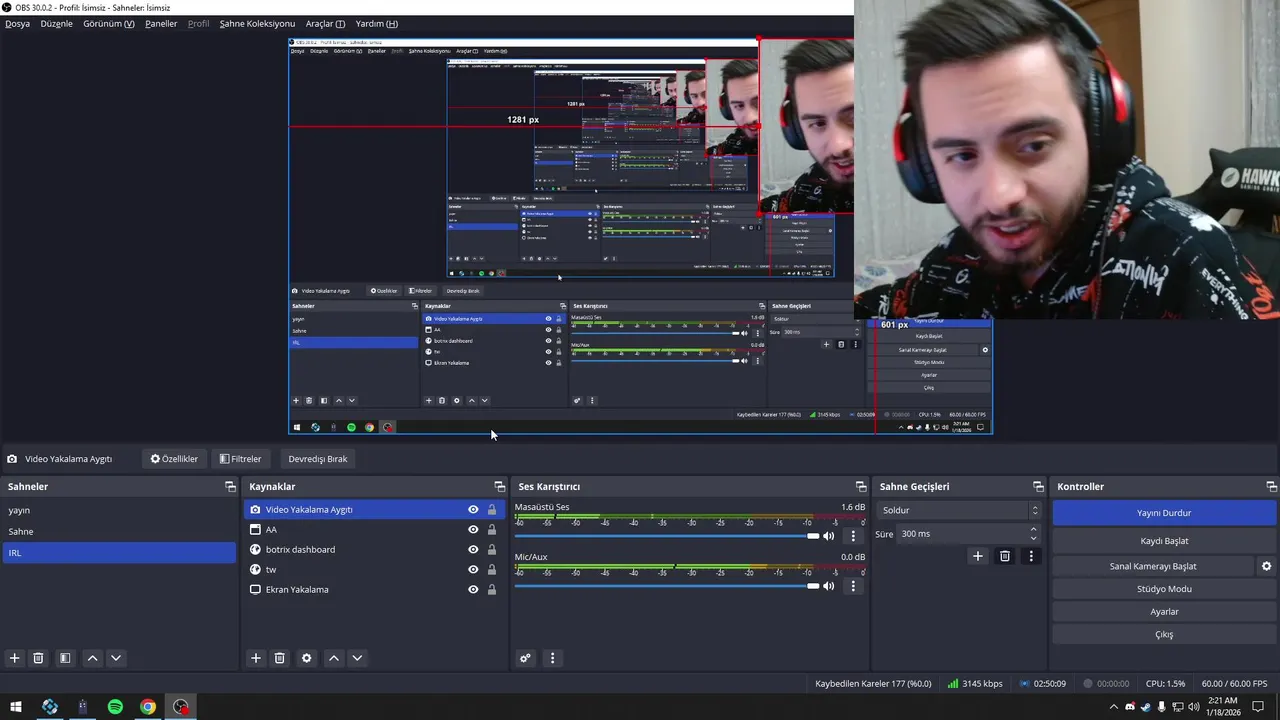Open the Araçlar menu
1280x720 pixels.
point(325,23)
